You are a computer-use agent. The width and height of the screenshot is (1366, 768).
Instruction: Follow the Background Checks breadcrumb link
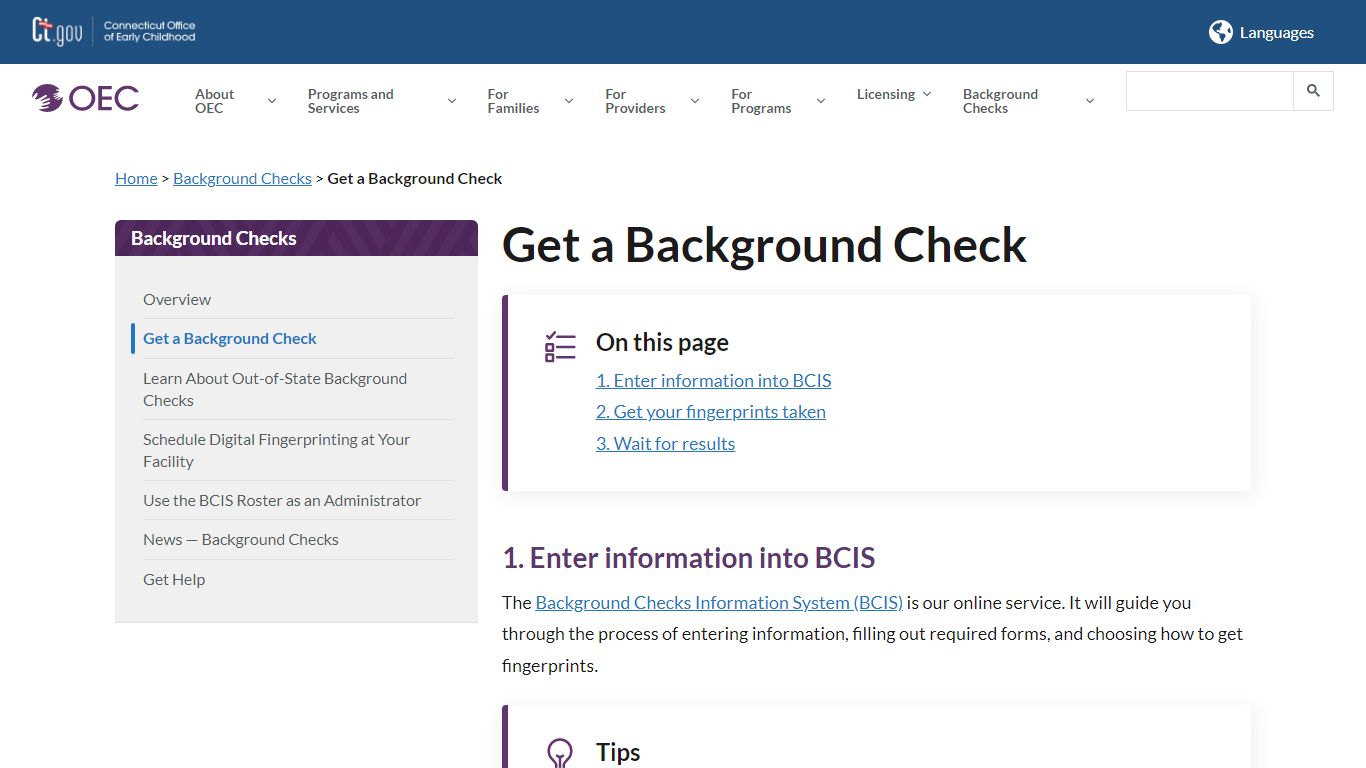[x=242, y=178]
